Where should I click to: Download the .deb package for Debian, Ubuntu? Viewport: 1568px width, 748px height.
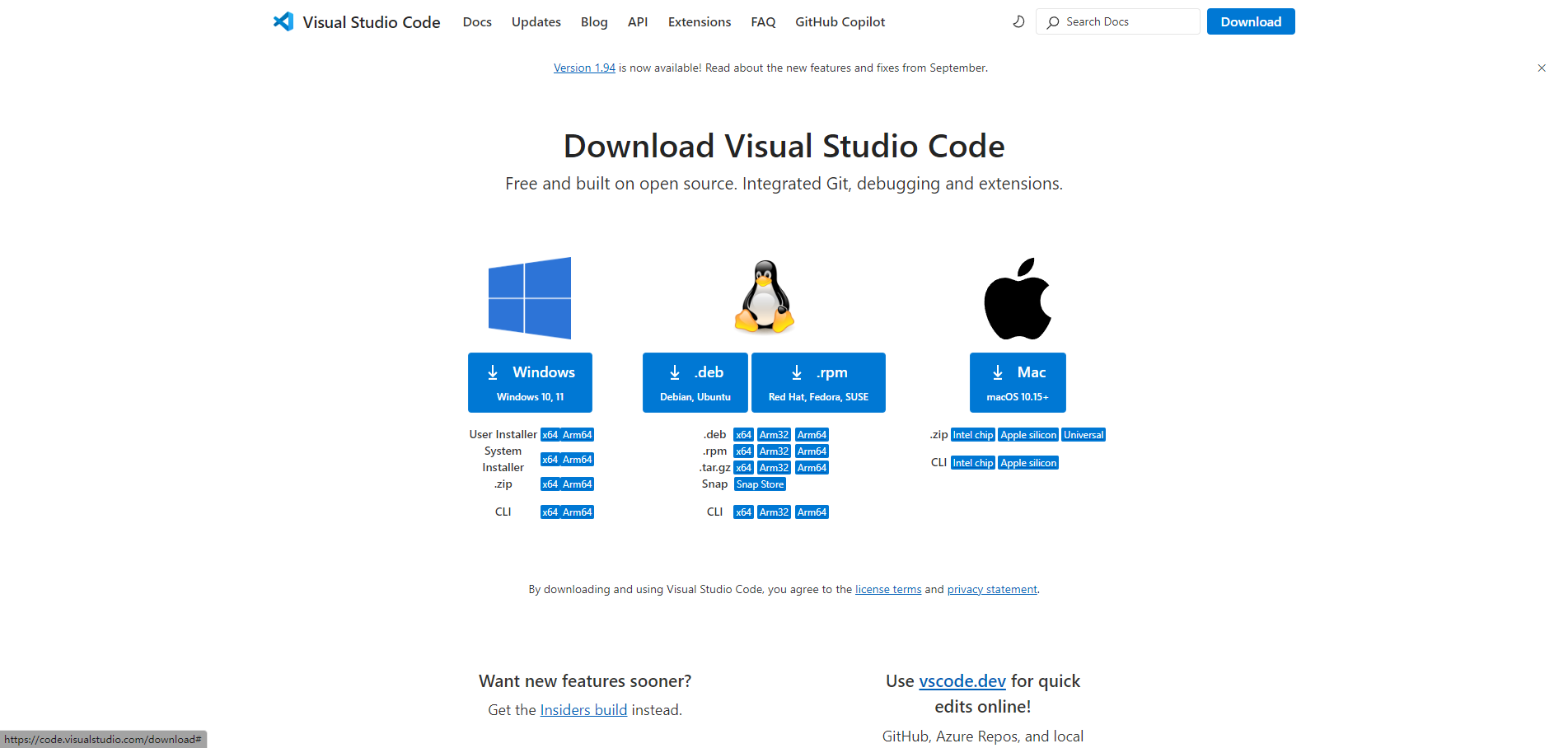[695, 382]
